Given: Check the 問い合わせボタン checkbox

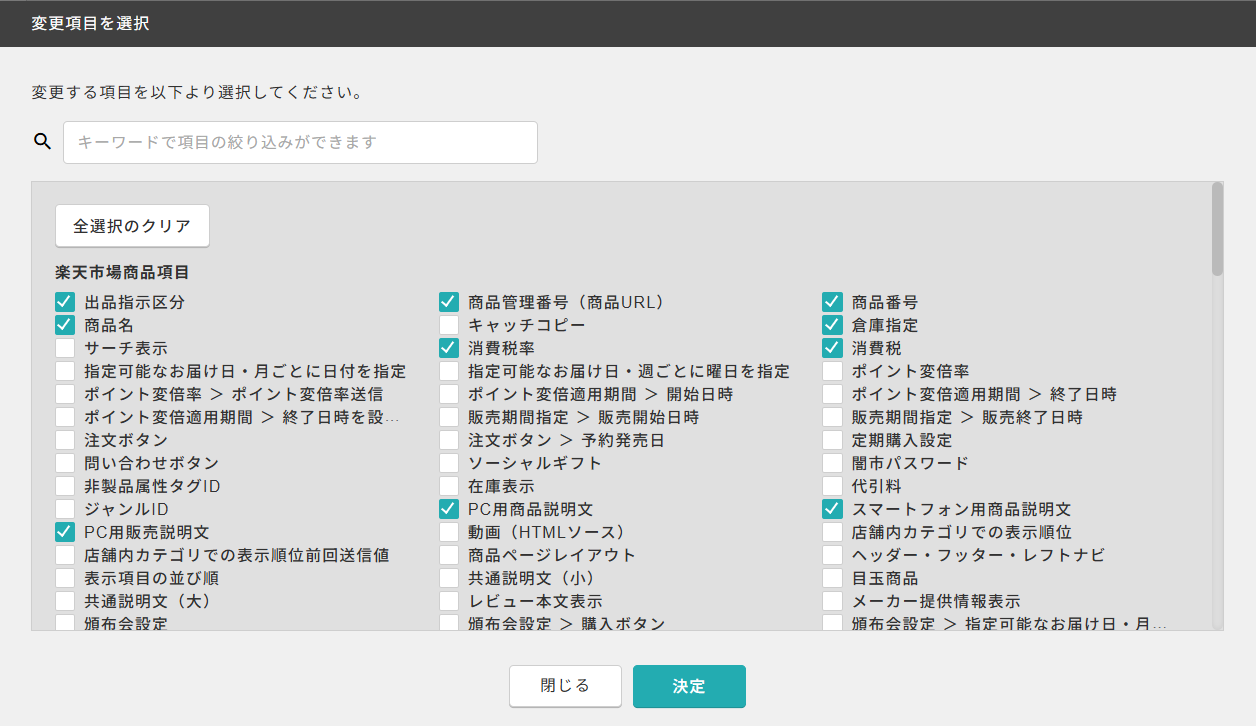Looking at the screenshot, I should 65,463.
